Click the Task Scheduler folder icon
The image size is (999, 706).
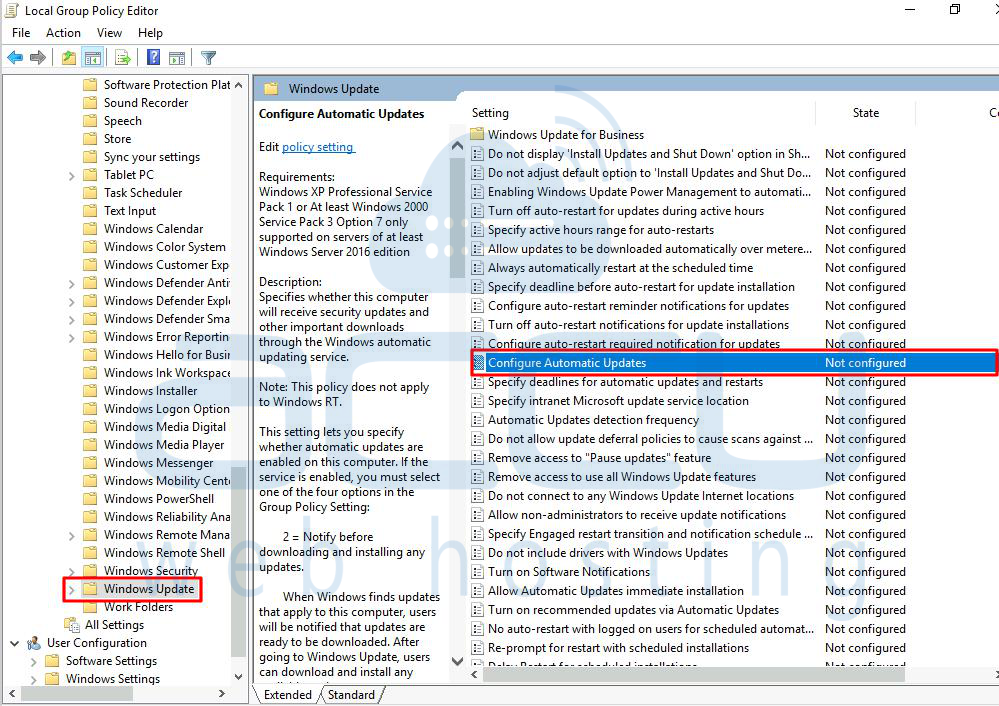point(90,192)
